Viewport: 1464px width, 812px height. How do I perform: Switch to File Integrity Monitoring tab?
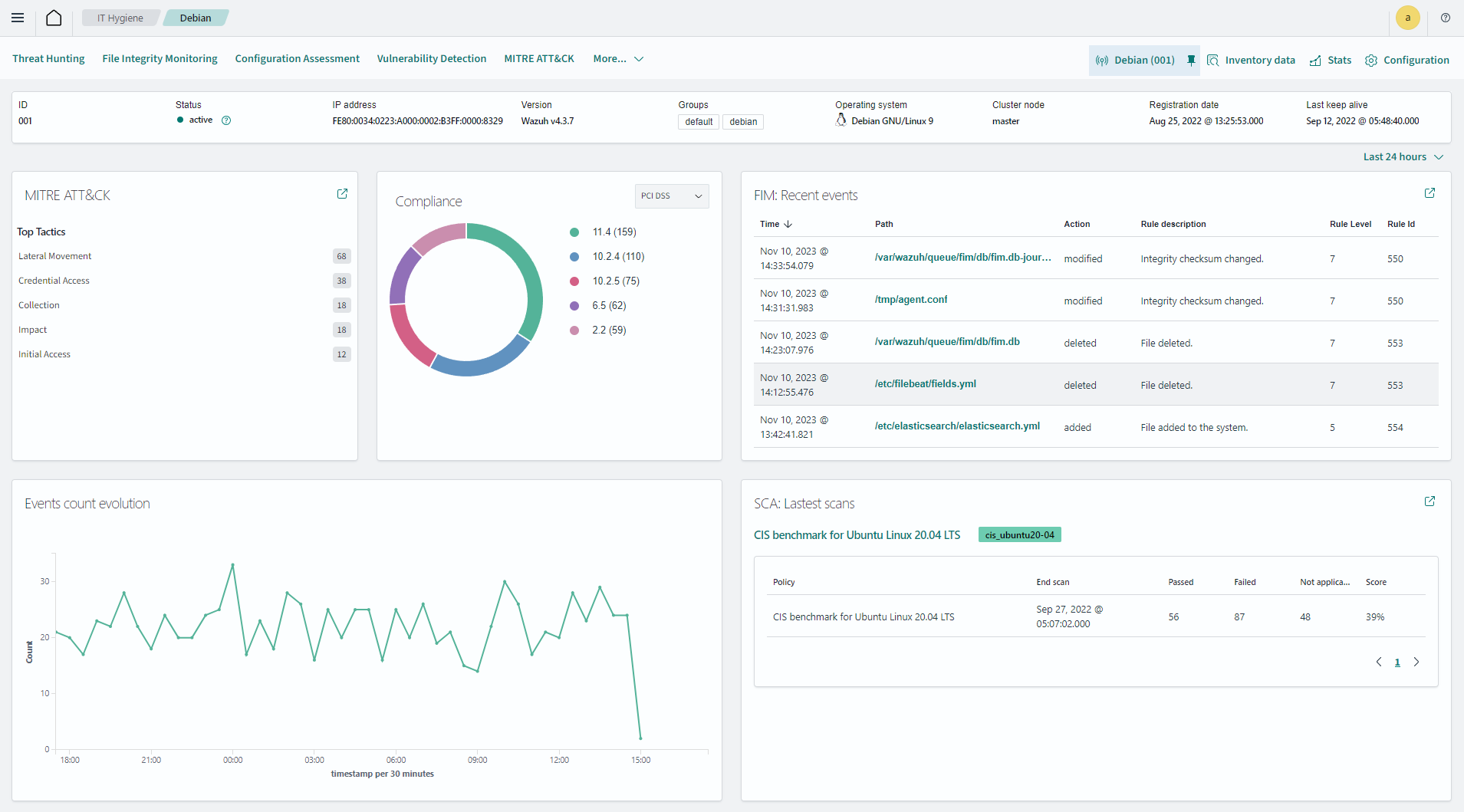pyautogui.click(x=160, y=58)
